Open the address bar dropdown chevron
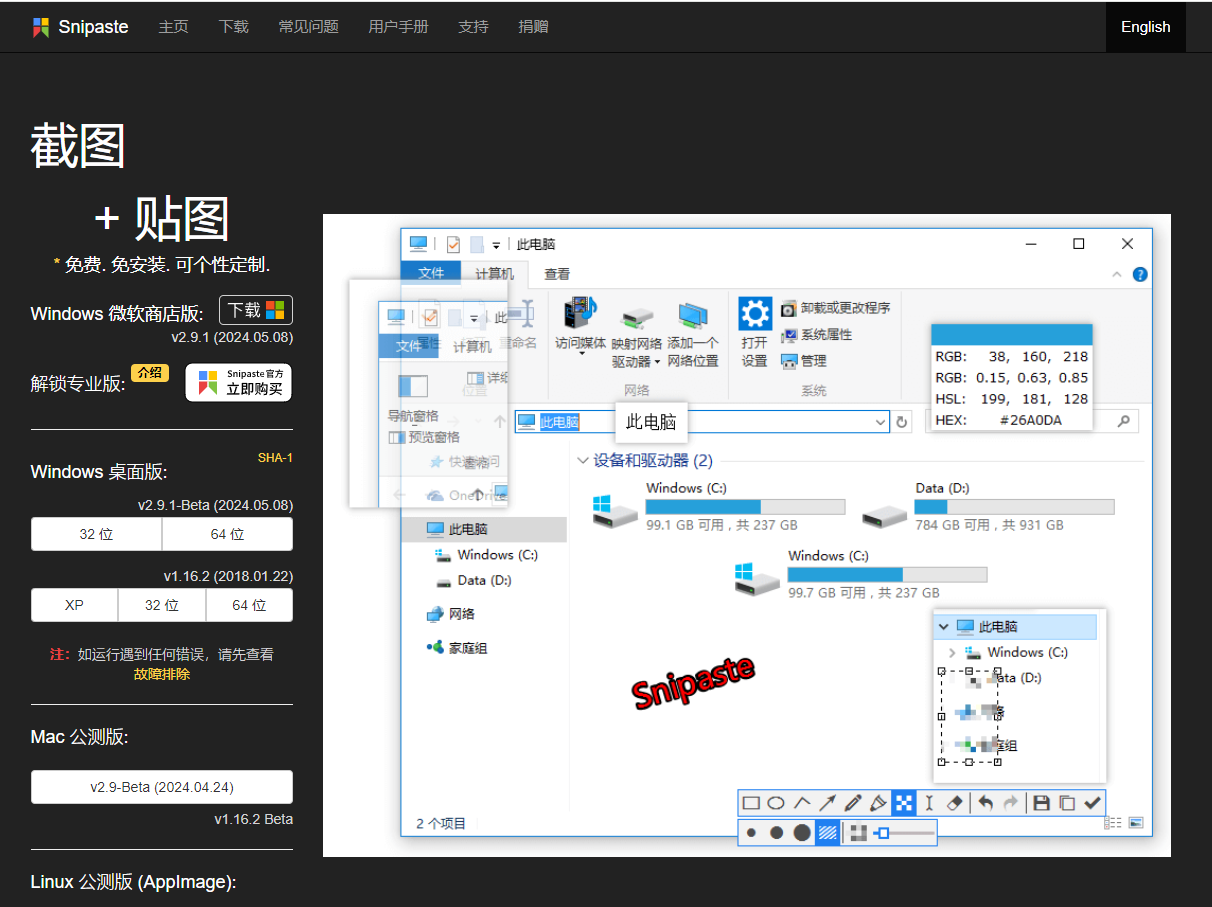This screenshot has width=1212, height=907. (x=880, y=422)
